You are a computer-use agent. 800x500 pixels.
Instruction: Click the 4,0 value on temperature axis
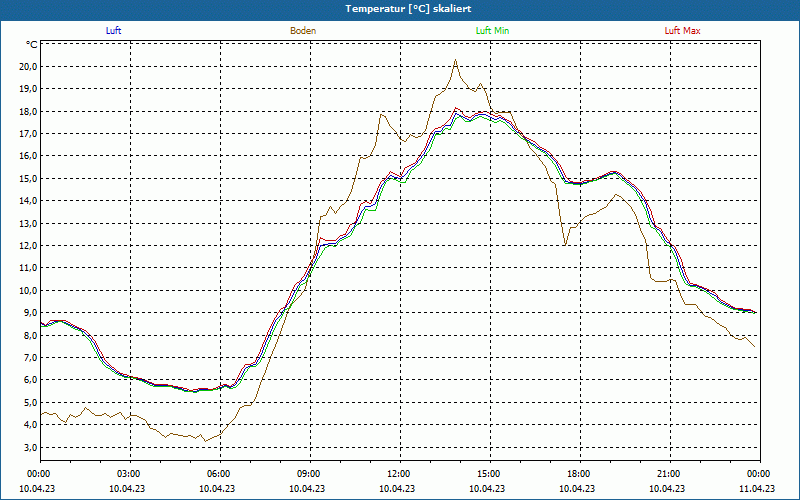30,425
